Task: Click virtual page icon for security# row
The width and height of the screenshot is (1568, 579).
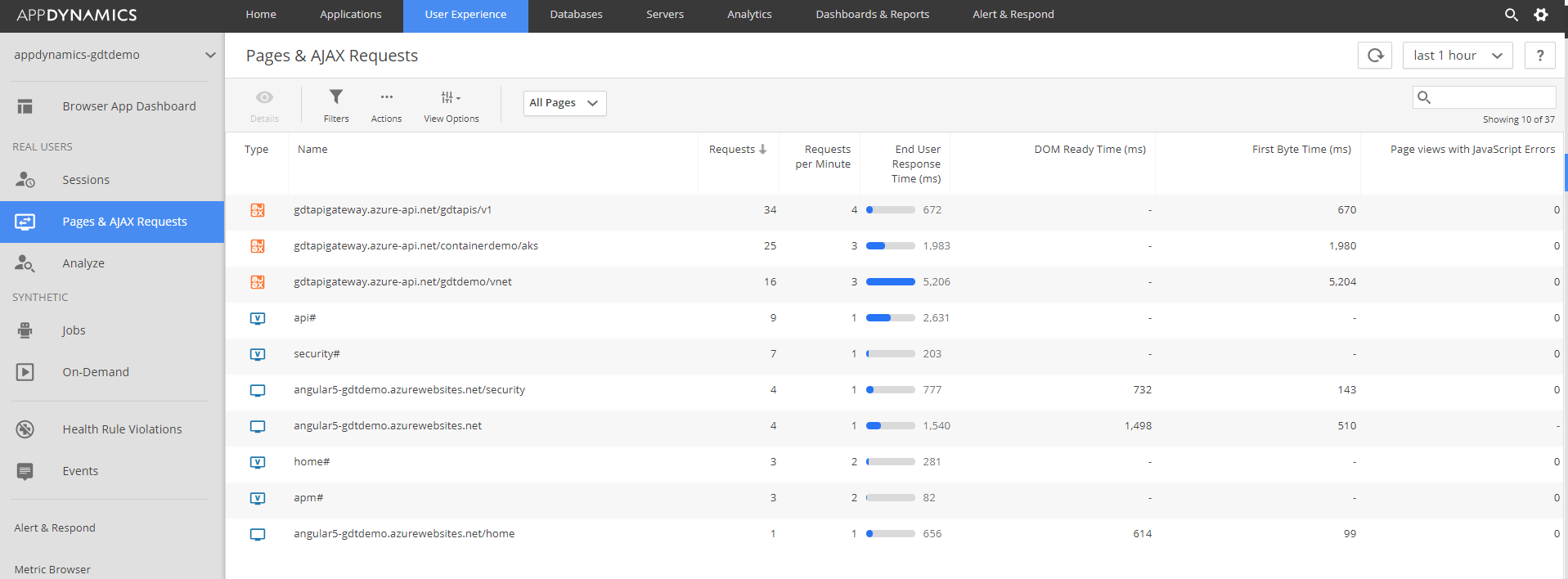Action: [258, 354]
